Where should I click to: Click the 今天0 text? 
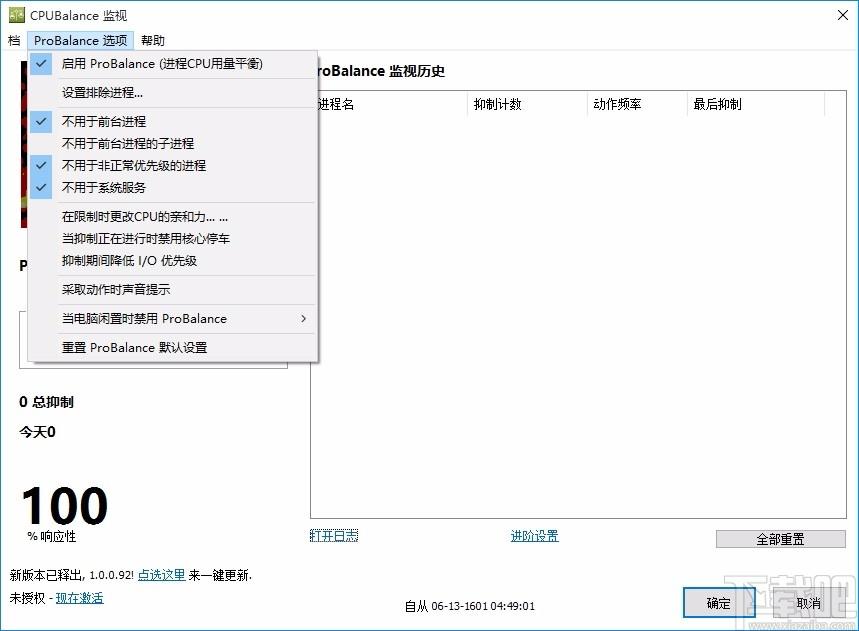(37, 432)
